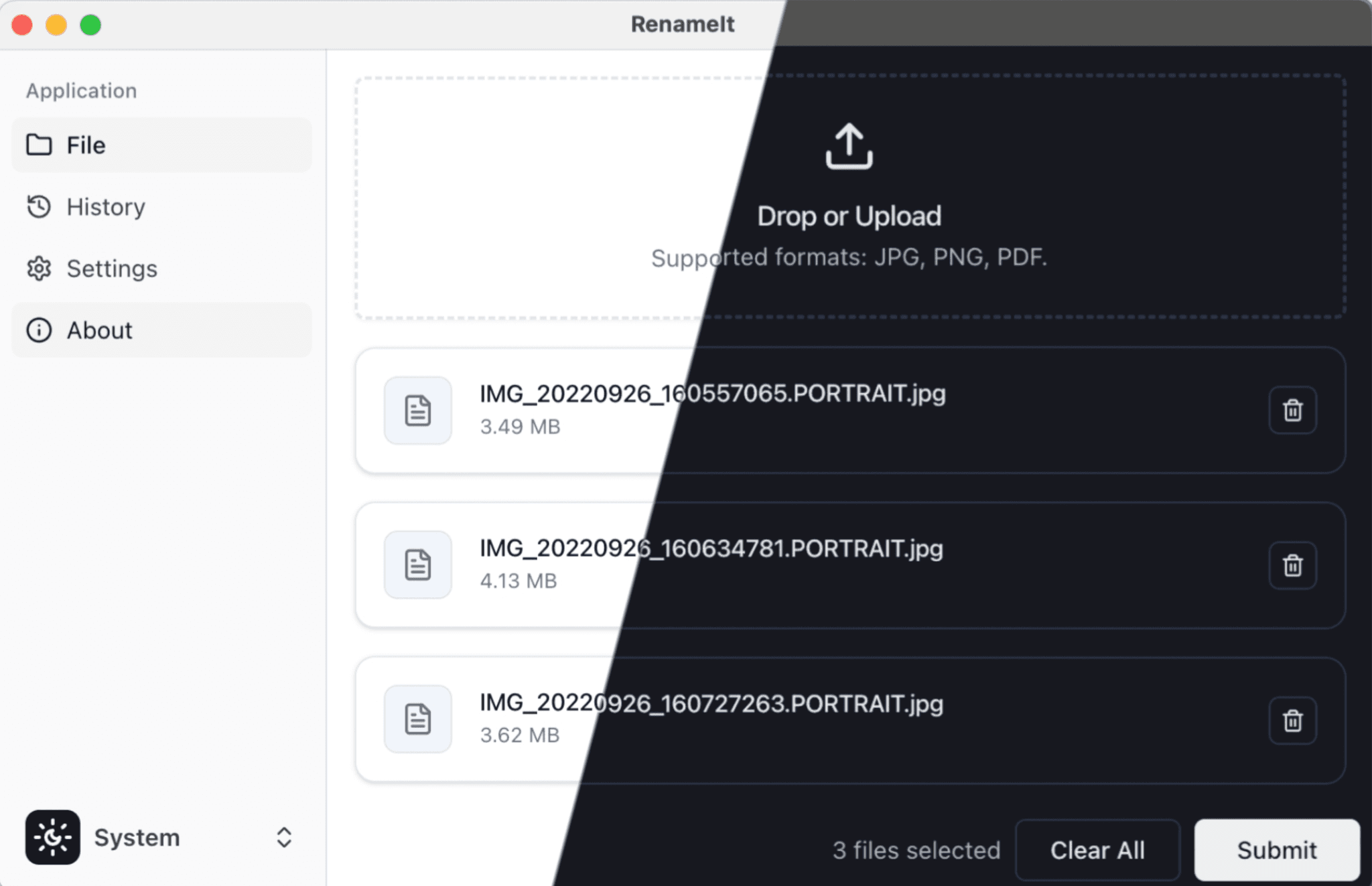Image resolution: width=1372 pixels, height=886 pixels.
Task: Show the About page
Action: (161, 330)
